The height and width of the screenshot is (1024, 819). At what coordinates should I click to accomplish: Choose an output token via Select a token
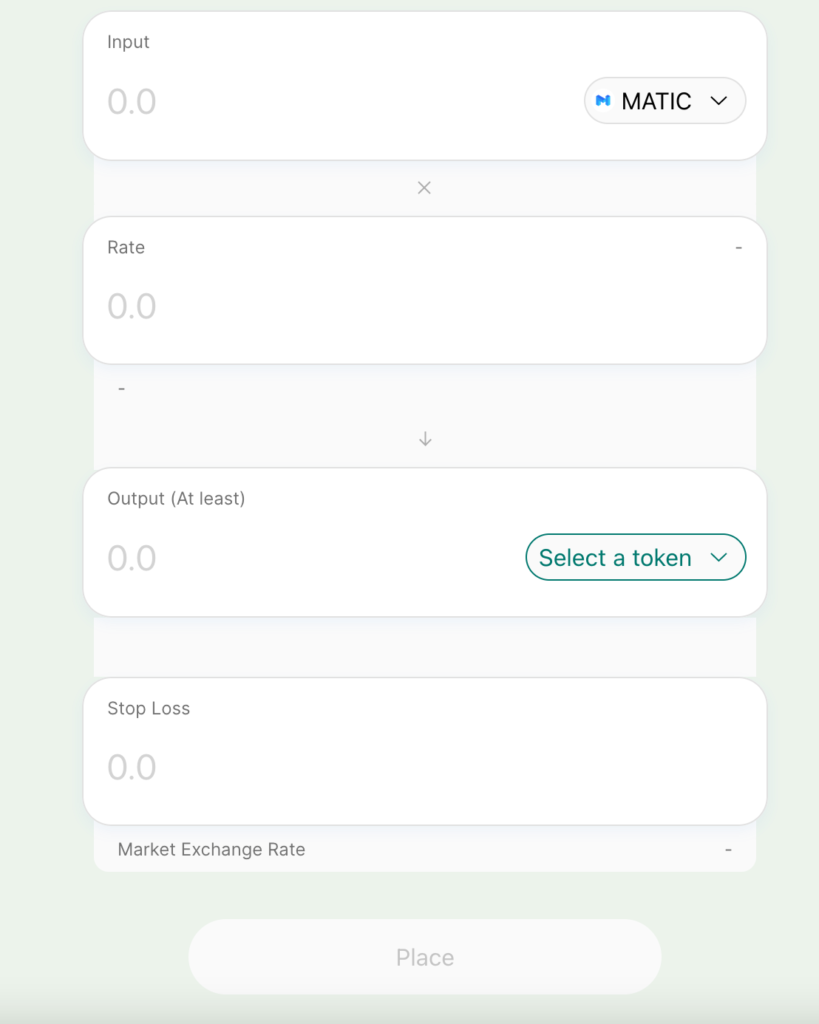coord(635,557)
